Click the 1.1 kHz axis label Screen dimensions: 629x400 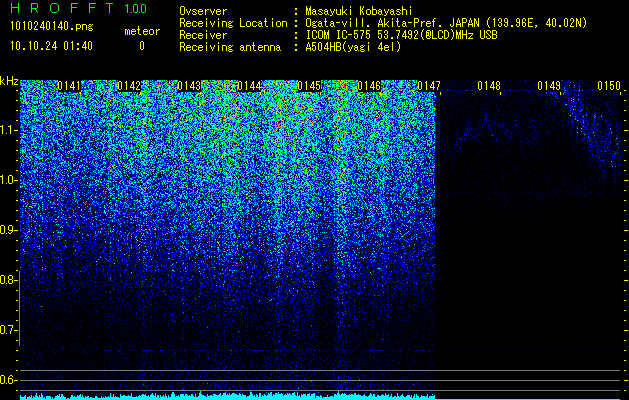[x=9, y=130]
